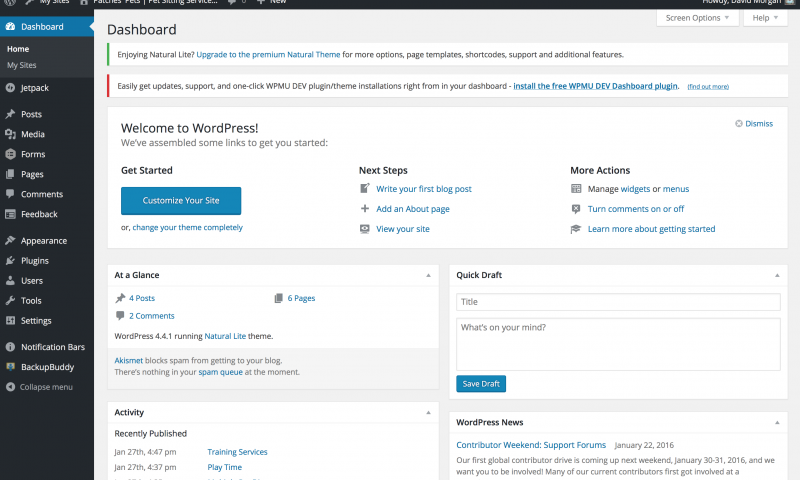Click the BackupBuddy icon in sidebar
The width and height of the screenshot is (800, 480).
point(10,367)
